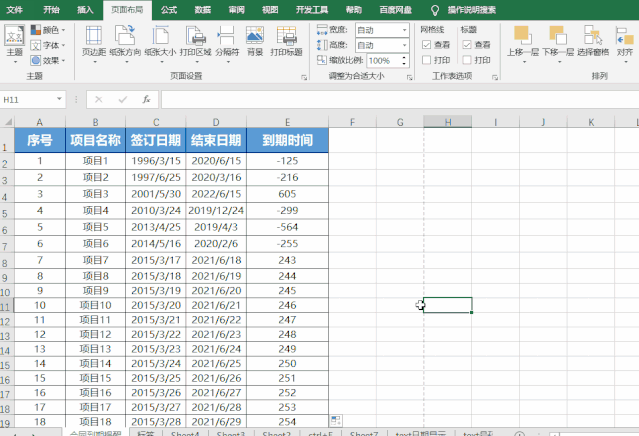Click the 上移一层 bring forward icon
The width and height of the screenshot is (639, 436).
click(523, 35)
